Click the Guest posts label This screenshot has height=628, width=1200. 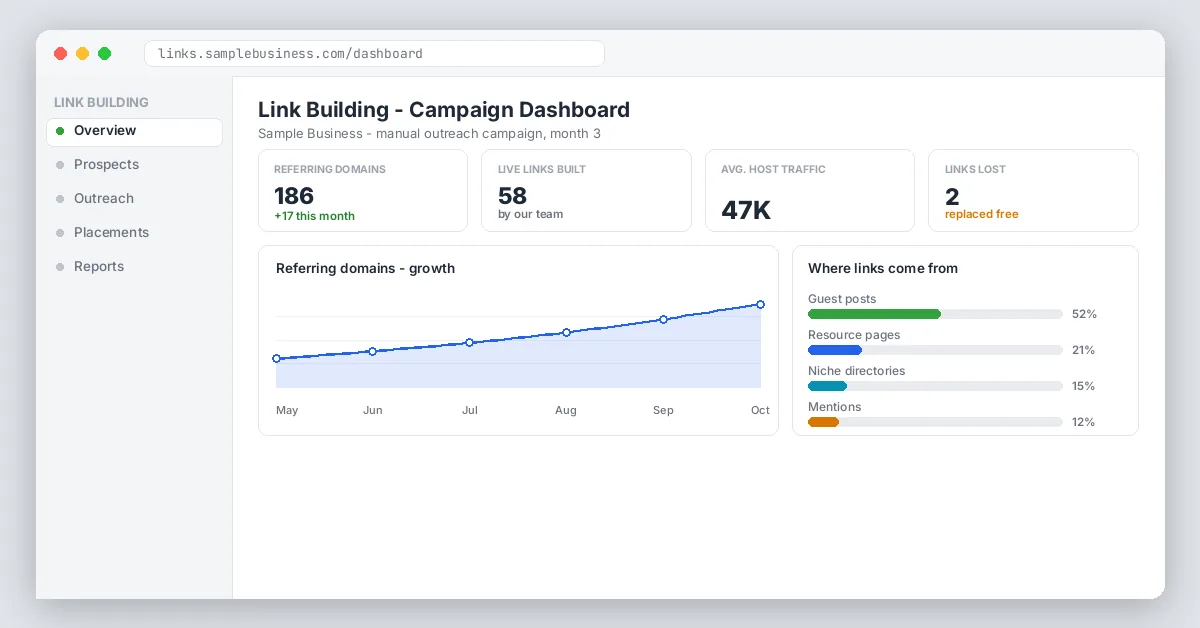pos(842,299)
